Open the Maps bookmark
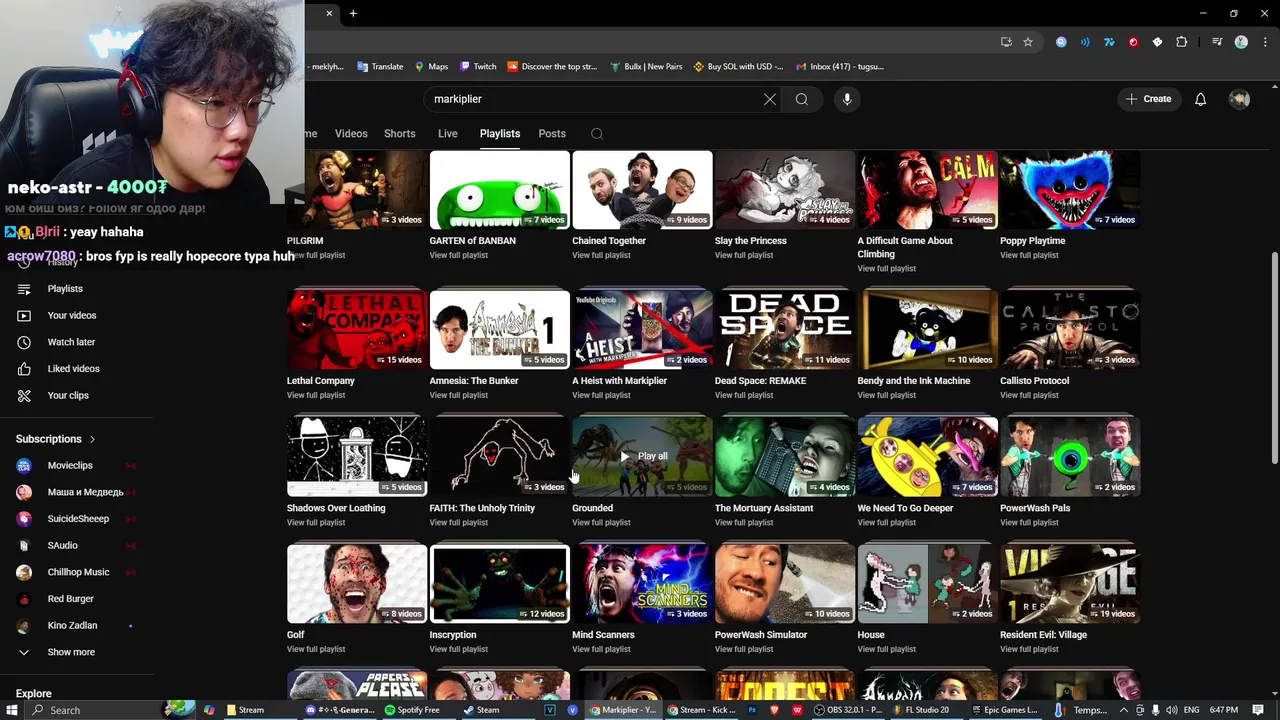This screenshot has width=1280, height=720. pos(431,67)
